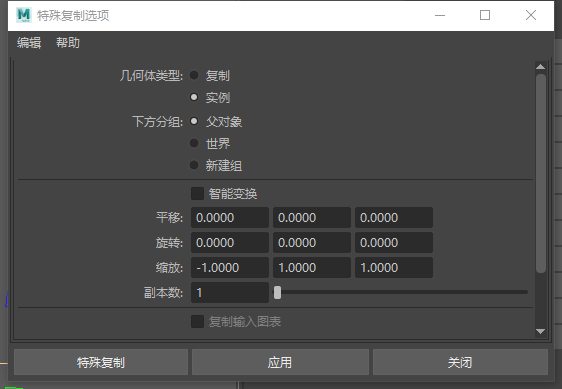
Task: Click the first 平移 X value field
Action: [x=230, y=218]
